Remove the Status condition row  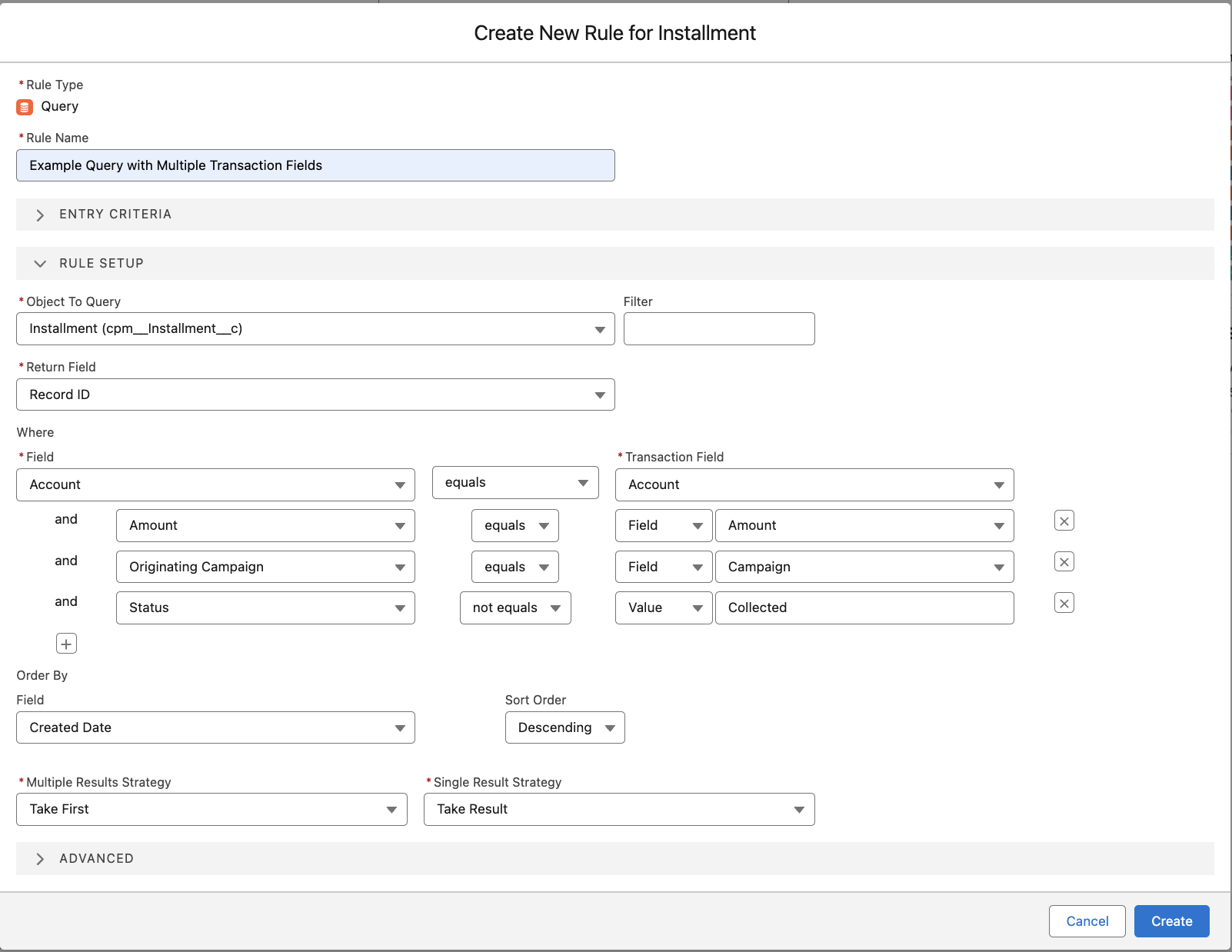click(1064, 603)
